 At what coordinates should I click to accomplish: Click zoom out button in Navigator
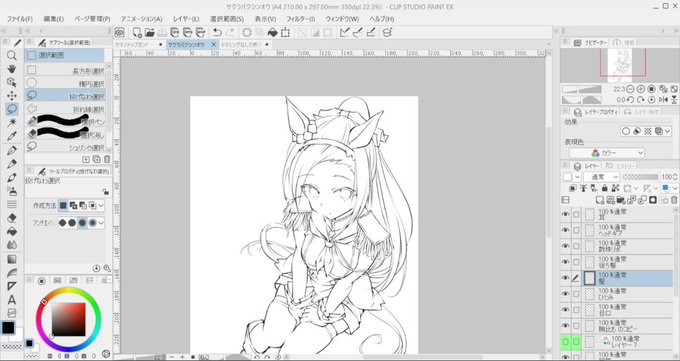630,89
